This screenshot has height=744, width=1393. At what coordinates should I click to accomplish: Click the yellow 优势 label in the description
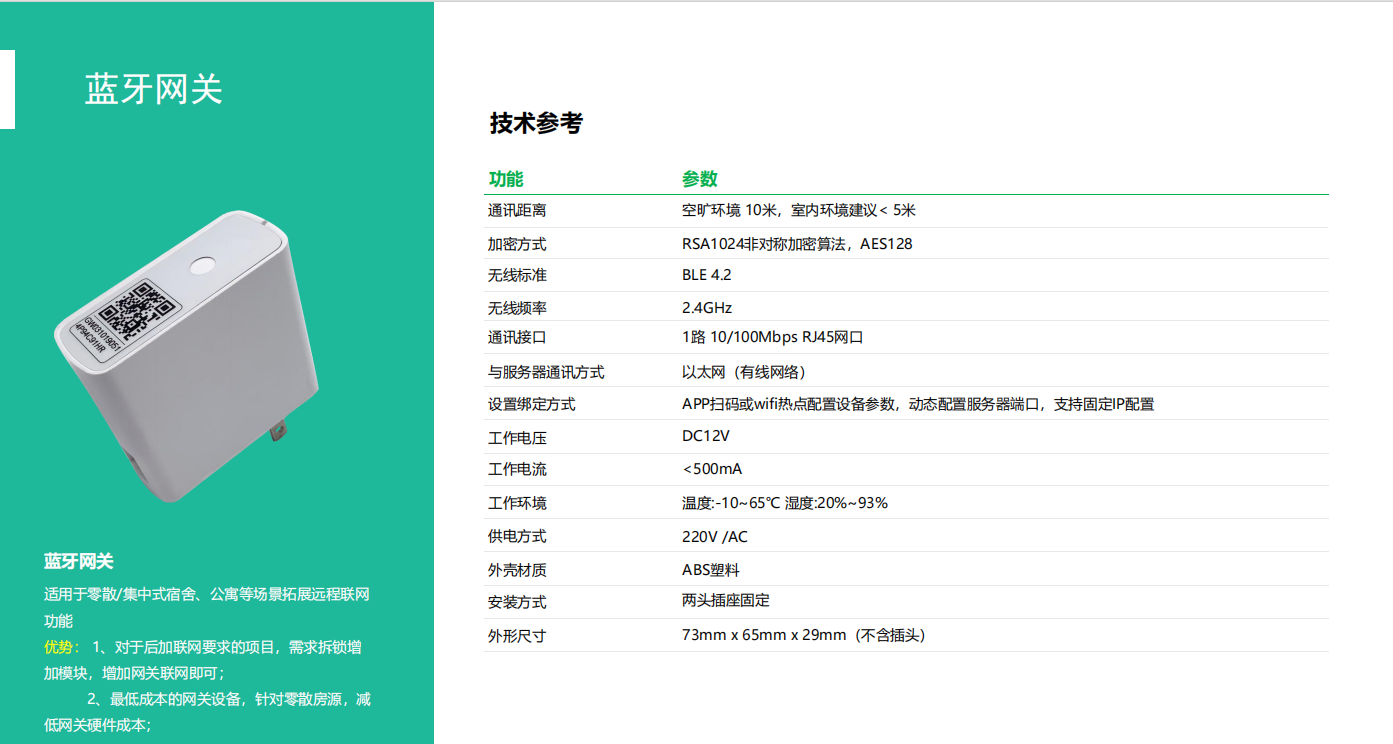coord(61,647)
